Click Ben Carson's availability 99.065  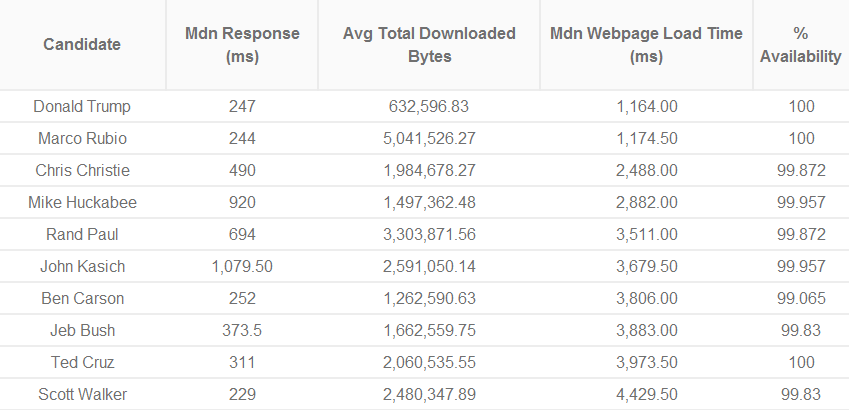(801, 298)
